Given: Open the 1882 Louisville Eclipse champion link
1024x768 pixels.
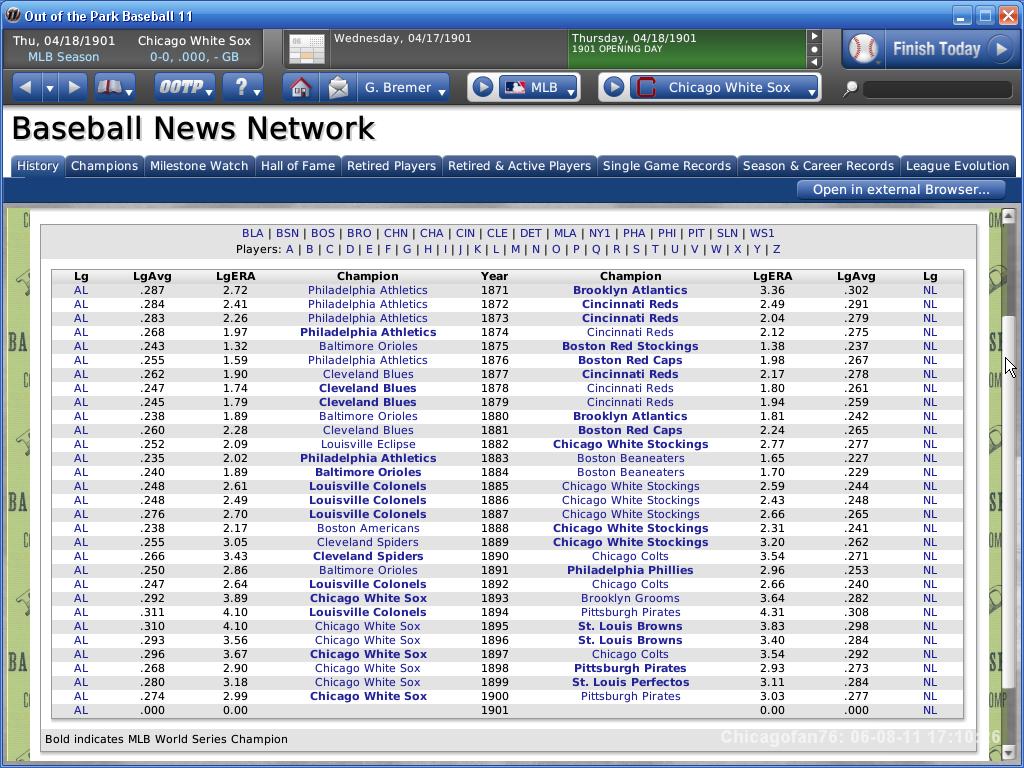Looking at the screenshot, I should [367, 444].
